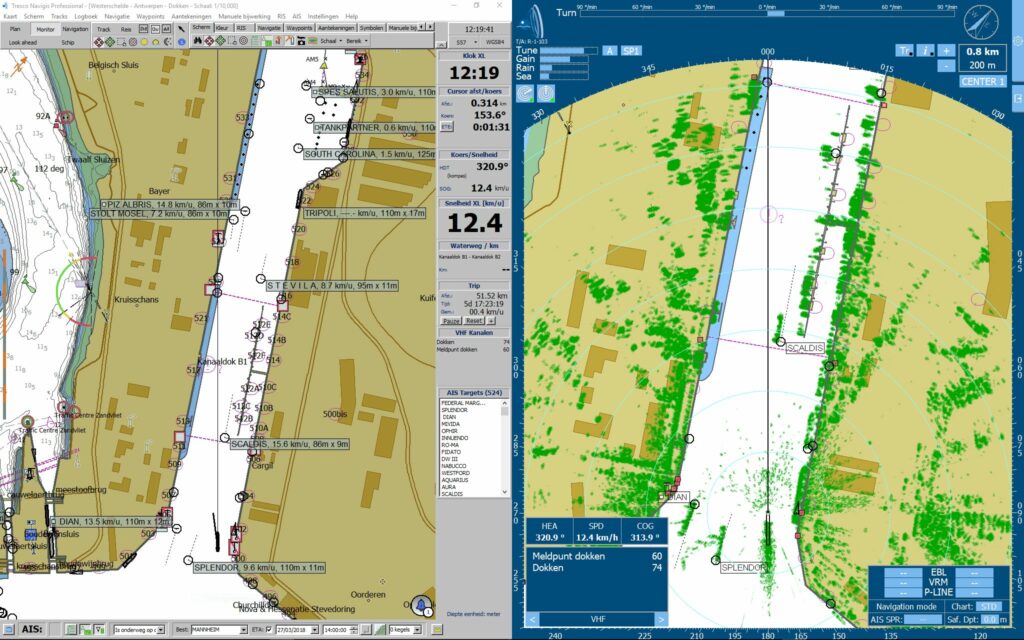Click the radar exit icon on the right edge
Viewport: 1024px width, 640px height.
coord(1017,98)
